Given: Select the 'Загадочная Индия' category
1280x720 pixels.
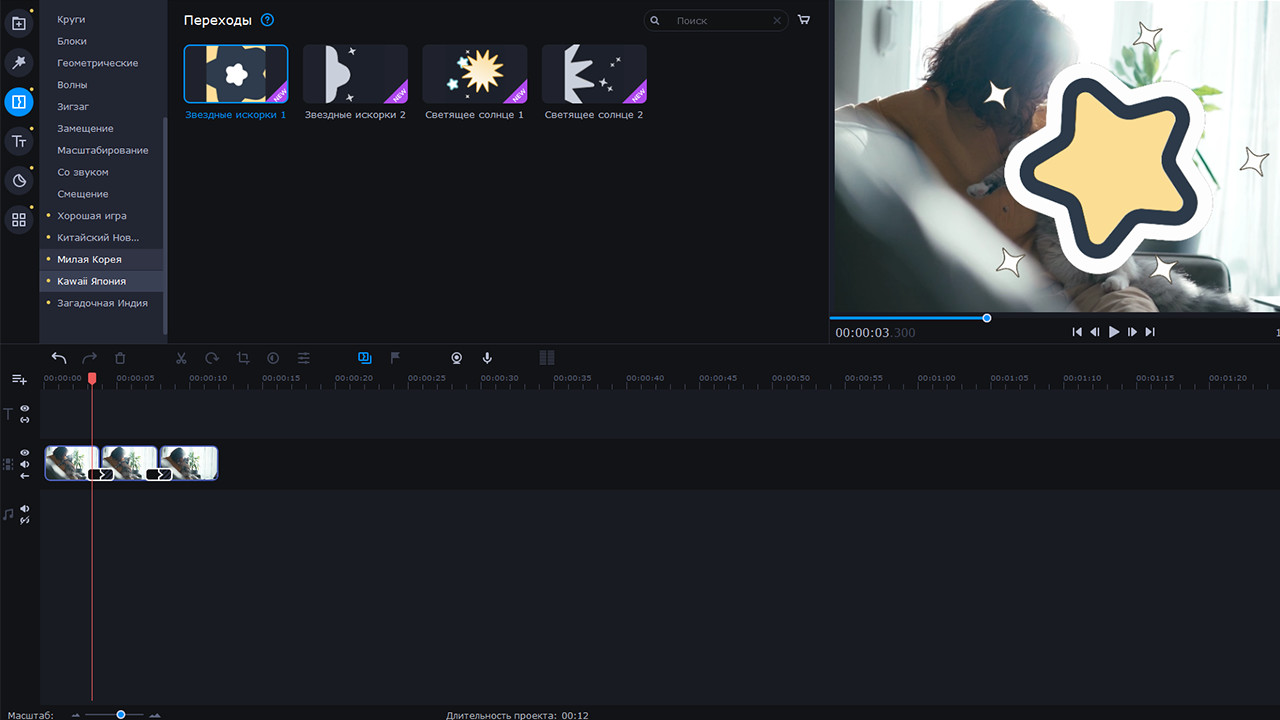Looking at the screenshot, I should coord(102,303).
